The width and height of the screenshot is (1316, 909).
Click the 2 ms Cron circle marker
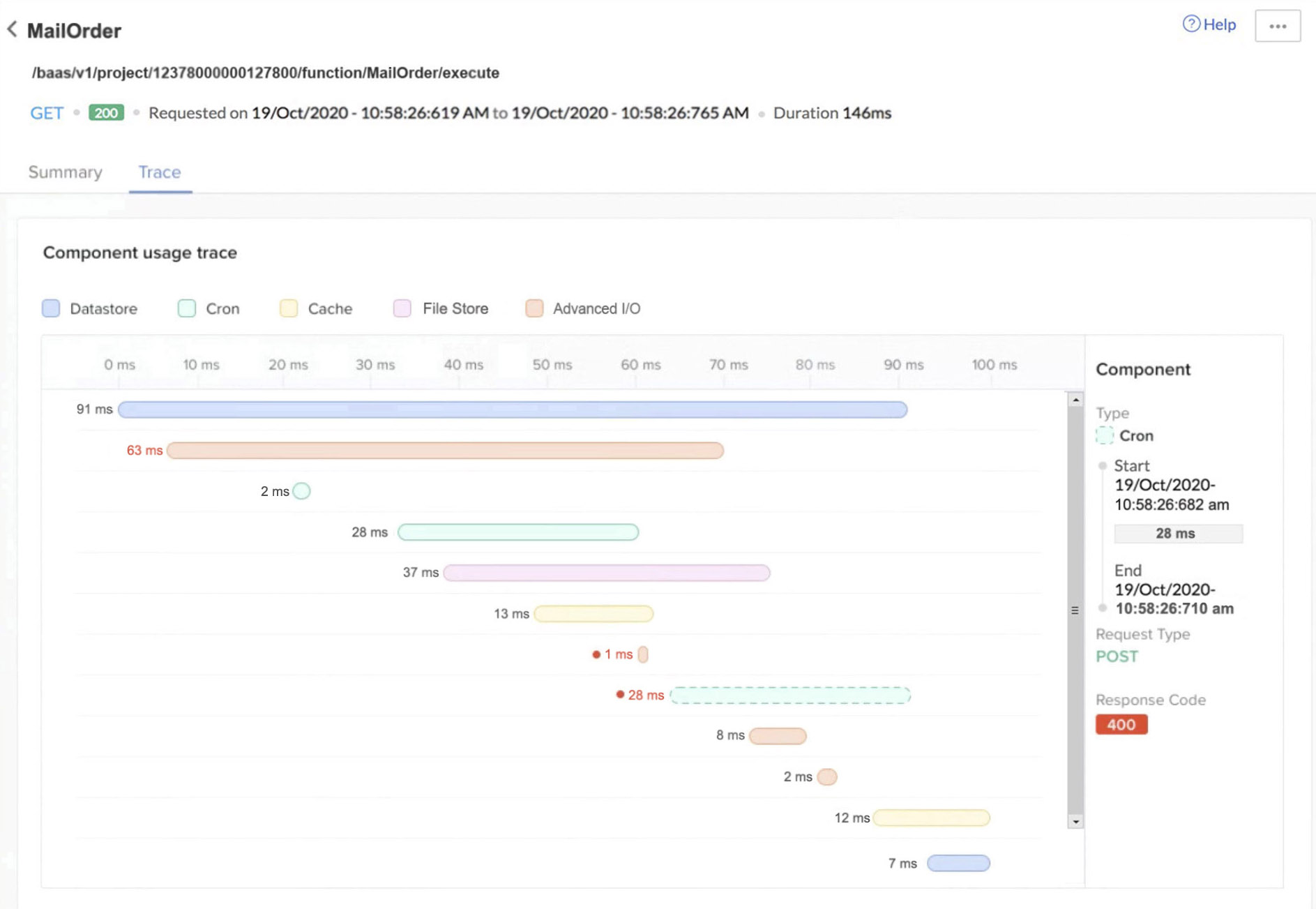(301, 491)
